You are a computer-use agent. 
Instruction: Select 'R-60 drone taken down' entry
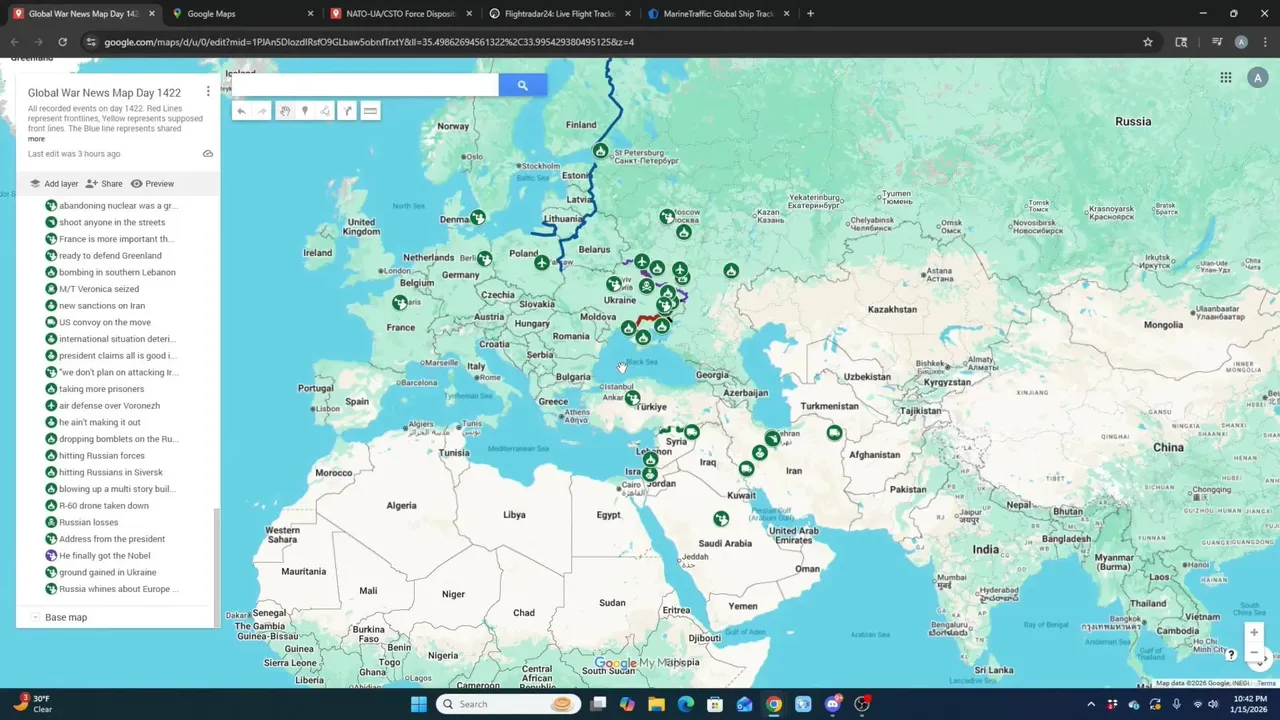104,506
